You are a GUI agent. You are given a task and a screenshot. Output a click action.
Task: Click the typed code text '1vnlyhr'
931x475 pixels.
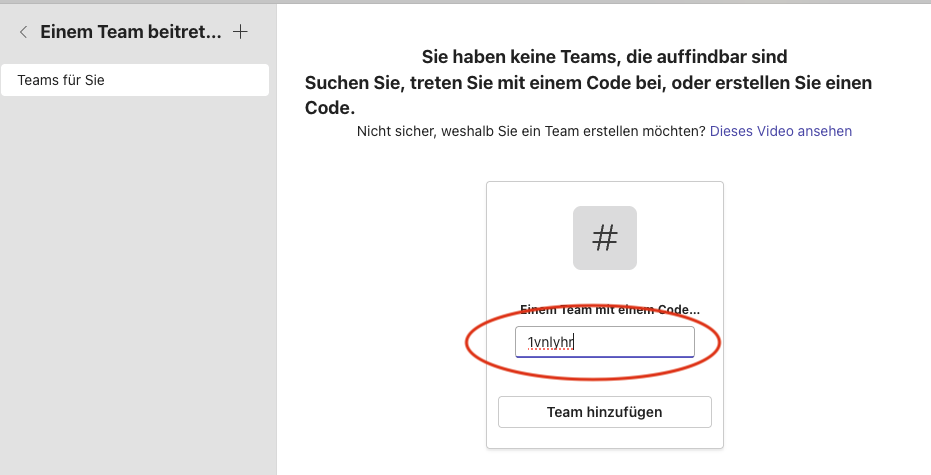pos(550,342)
